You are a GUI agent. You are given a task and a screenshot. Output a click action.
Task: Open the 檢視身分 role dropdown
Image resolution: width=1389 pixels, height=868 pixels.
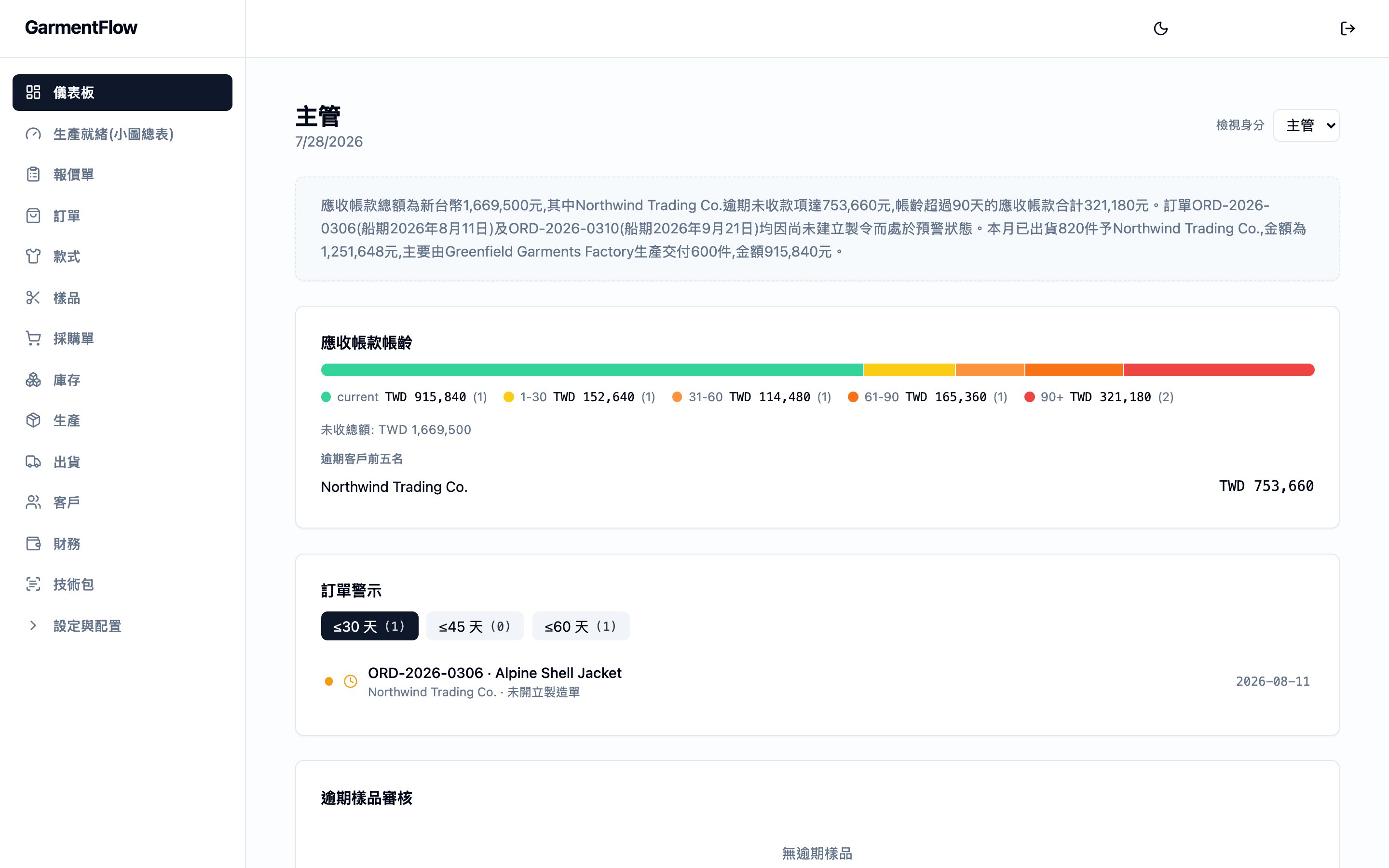1307,125
